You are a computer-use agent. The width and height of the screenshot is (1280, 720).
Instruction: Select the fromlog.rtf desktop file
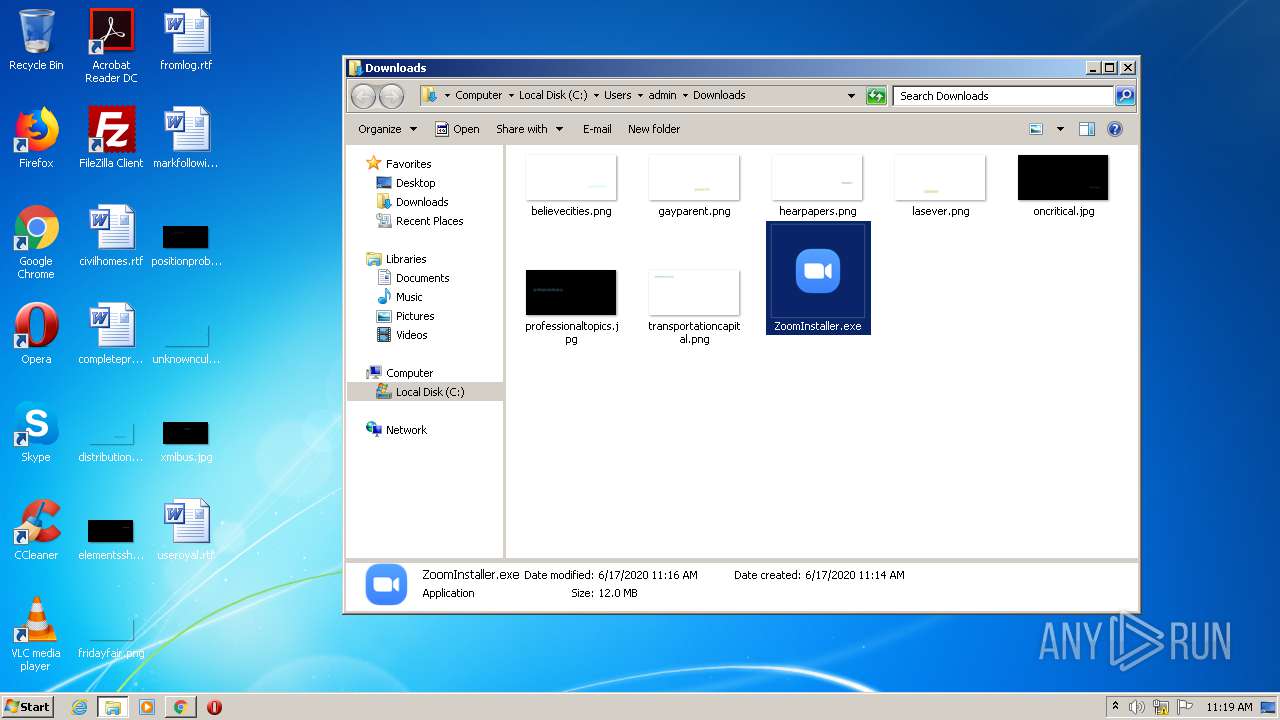(186, 40)
